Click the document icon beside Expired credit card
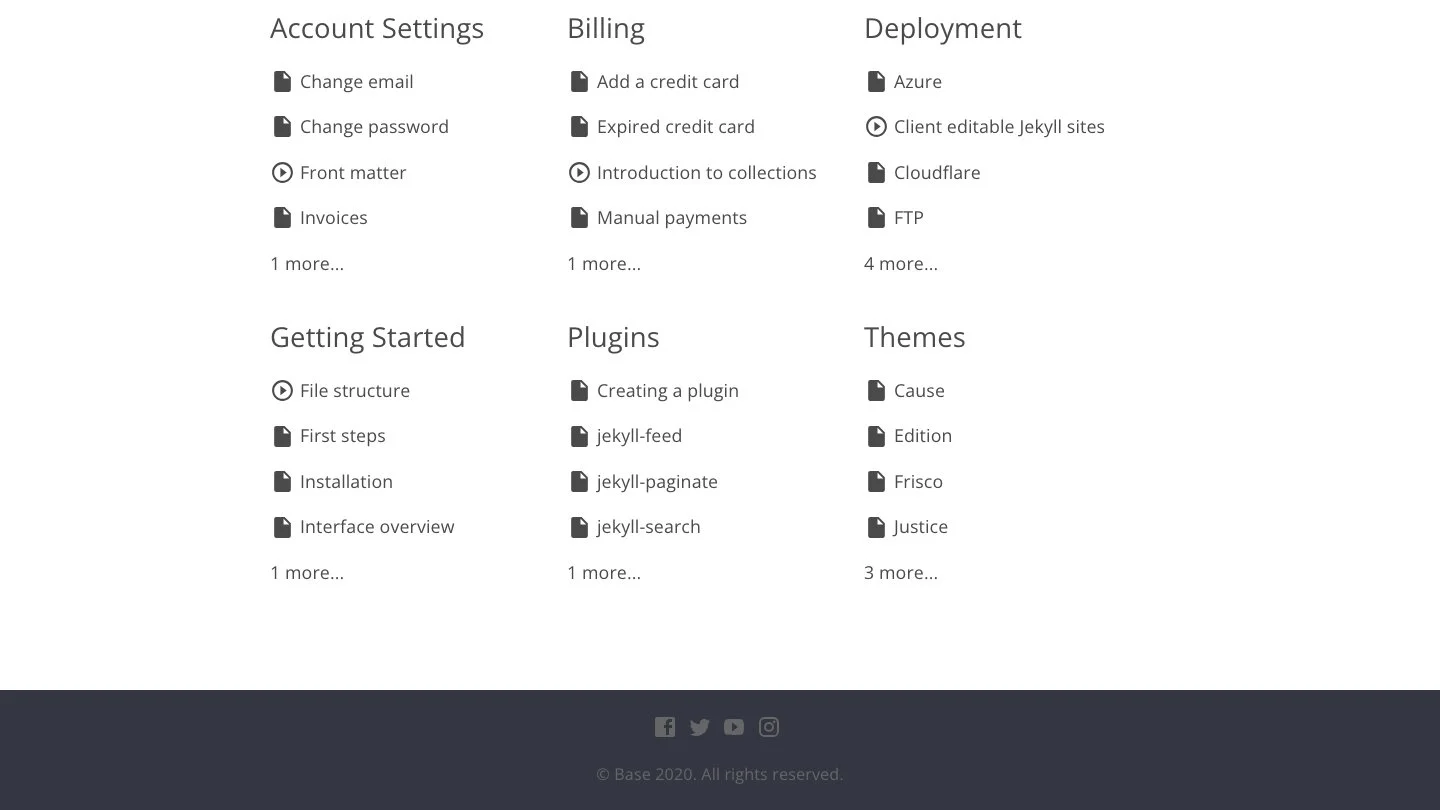Viewport: 1440px width, 810px height. (579, 127)
